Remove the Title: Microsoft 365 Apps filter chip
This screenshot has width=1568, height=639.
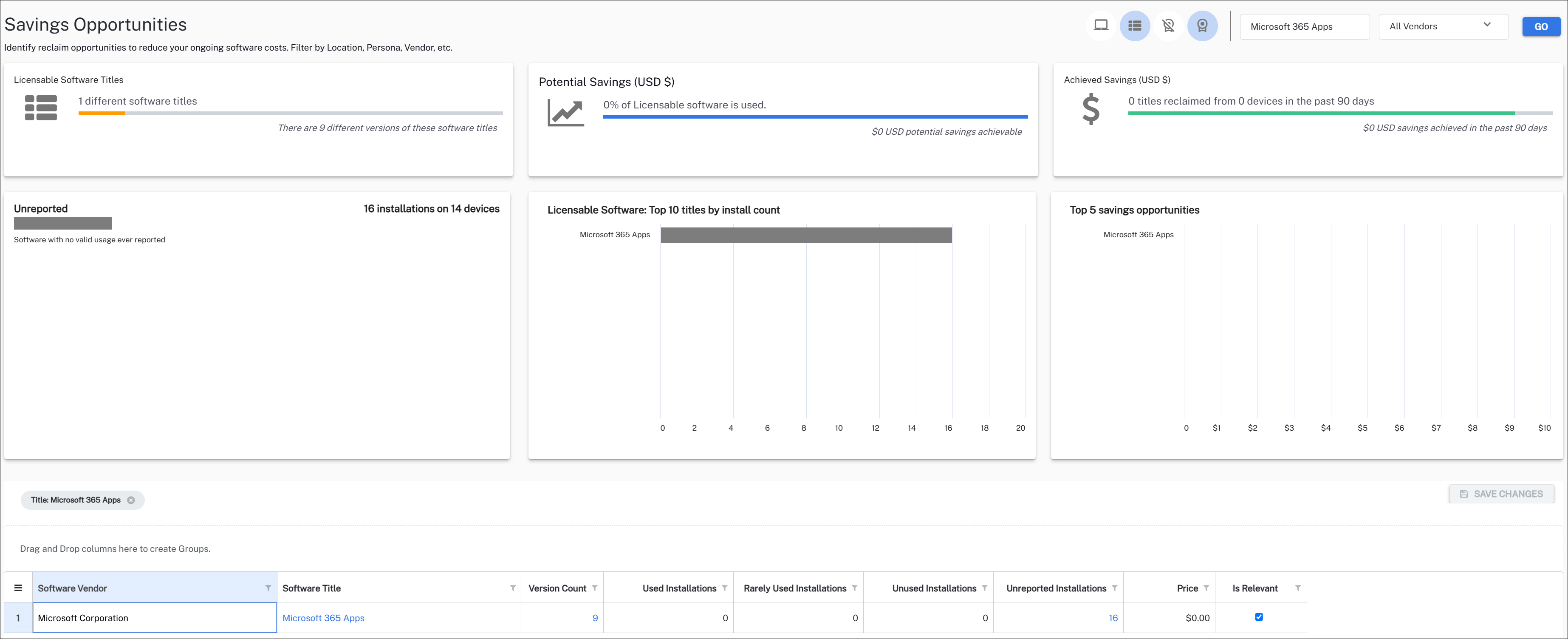[x=131, y=500]
